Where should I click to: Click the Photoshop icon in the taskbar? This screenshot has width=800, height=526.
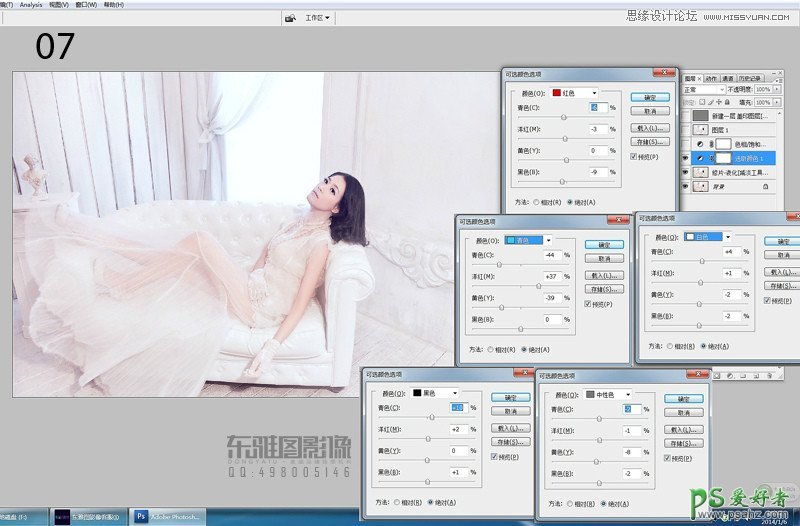pyautogui.click(x=141, y=517)
